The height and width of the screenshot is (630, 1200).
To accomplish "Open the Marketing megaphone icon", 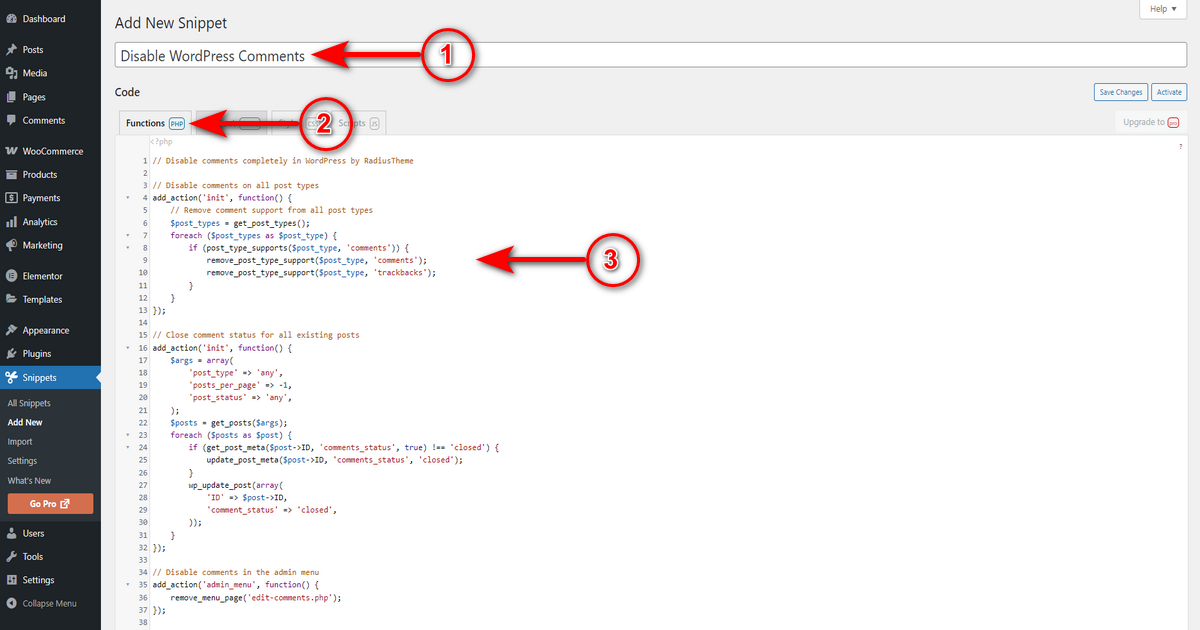I will point(11,245).
